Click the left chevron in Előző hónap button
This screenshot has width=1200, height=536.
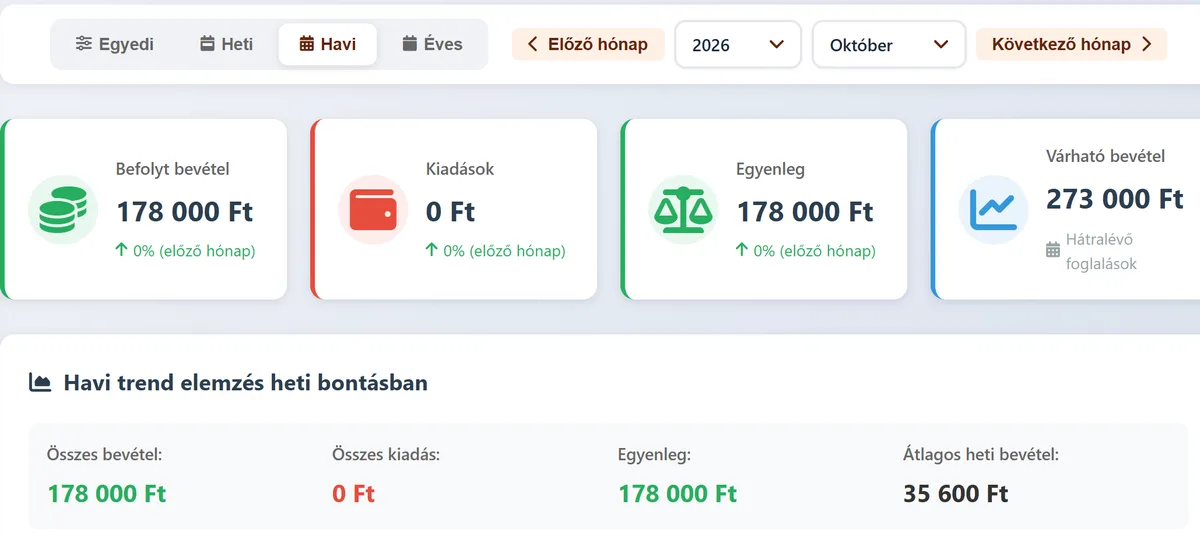pyautogui.click(x=533, y=44)
